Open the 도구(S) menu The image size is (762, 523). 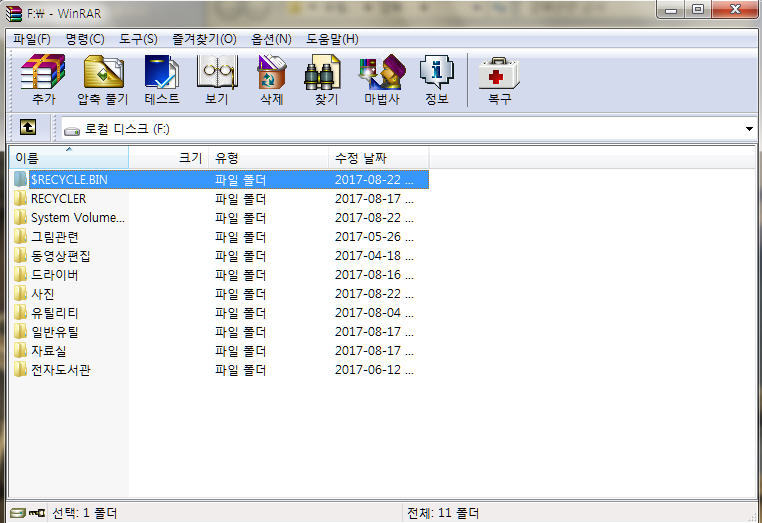point(139,39)
